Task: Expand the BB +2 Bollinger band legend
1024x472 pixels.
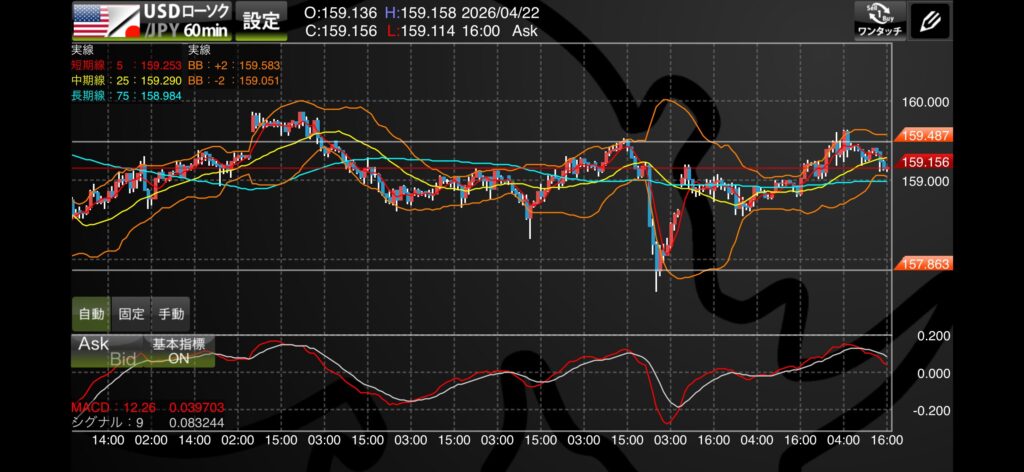Action: coord(234,65)
